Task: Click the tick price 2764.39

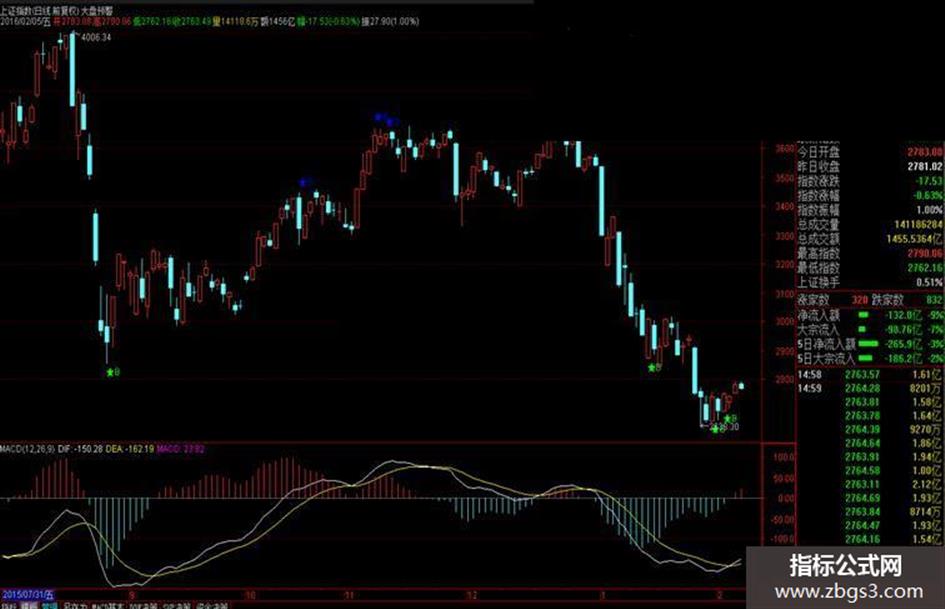Action: tap(862, 429)
